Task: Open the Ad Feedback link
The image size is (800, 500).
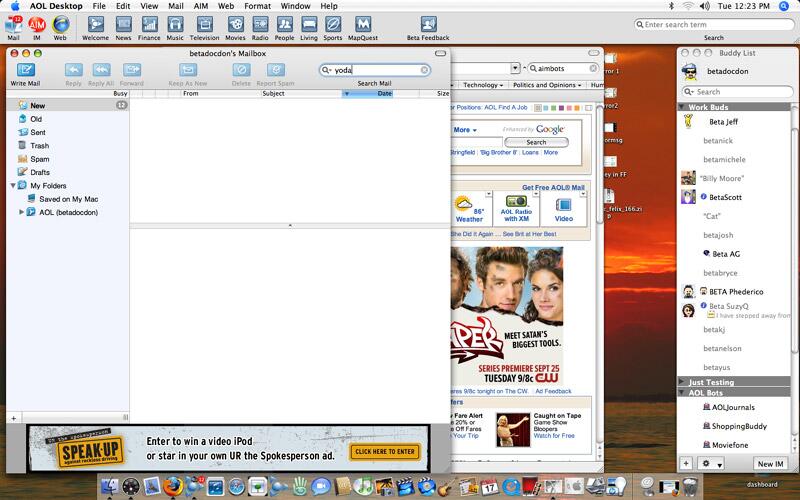Action: [554, 391]
